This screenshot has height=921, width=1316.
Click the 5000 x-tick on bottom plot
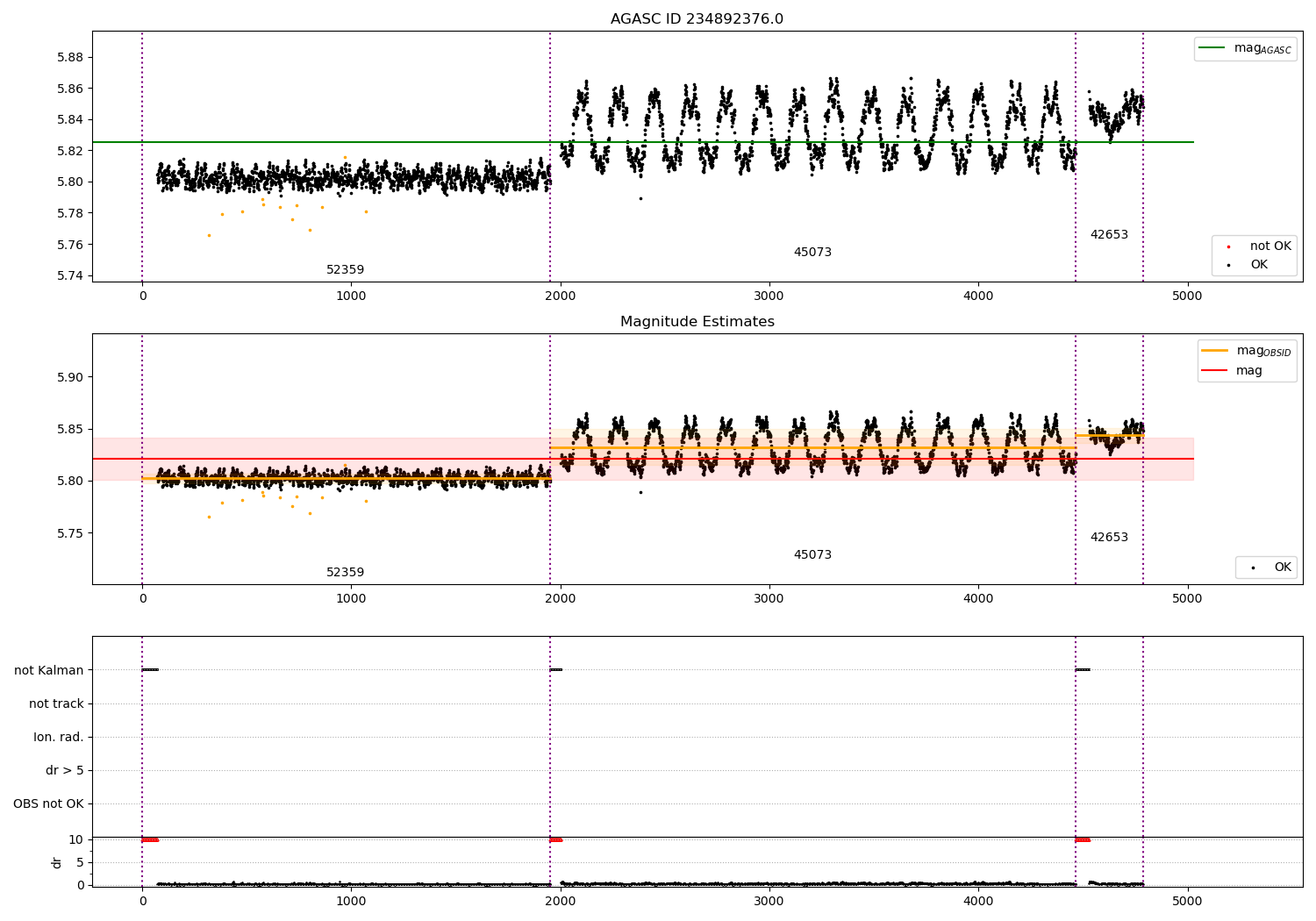(1187, 901)
